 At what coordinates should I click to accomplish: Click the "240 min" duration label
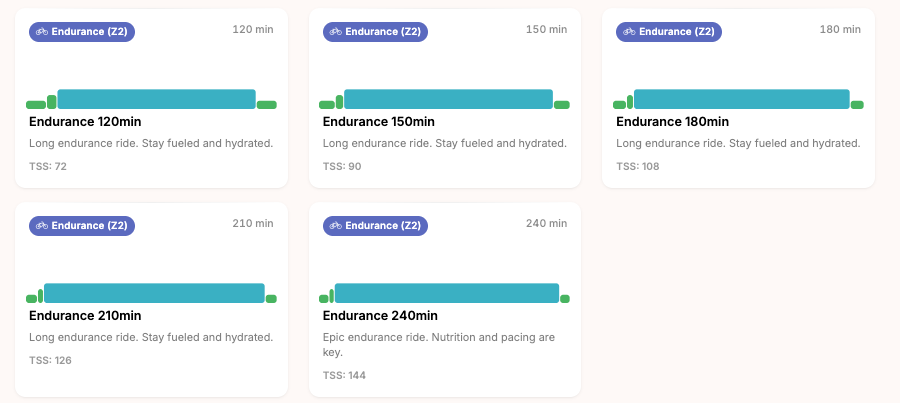click(x=546, y=223)
